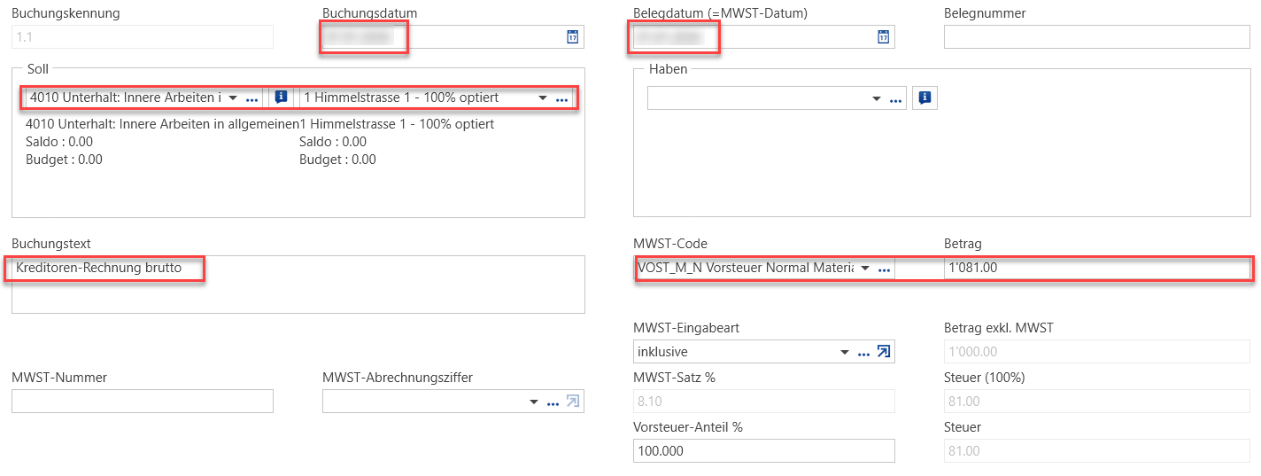
Task: Click the Vorsteuer-Anteil % field showing 100.000
Action: (x=764, y=451)
